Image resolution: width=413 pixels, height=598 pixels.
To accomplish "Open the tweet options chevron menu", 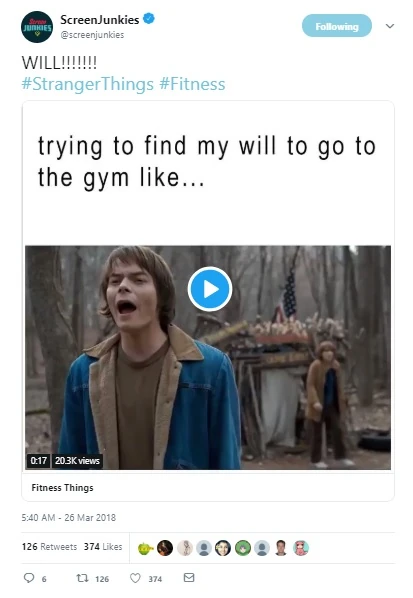I will coord(390,26).
